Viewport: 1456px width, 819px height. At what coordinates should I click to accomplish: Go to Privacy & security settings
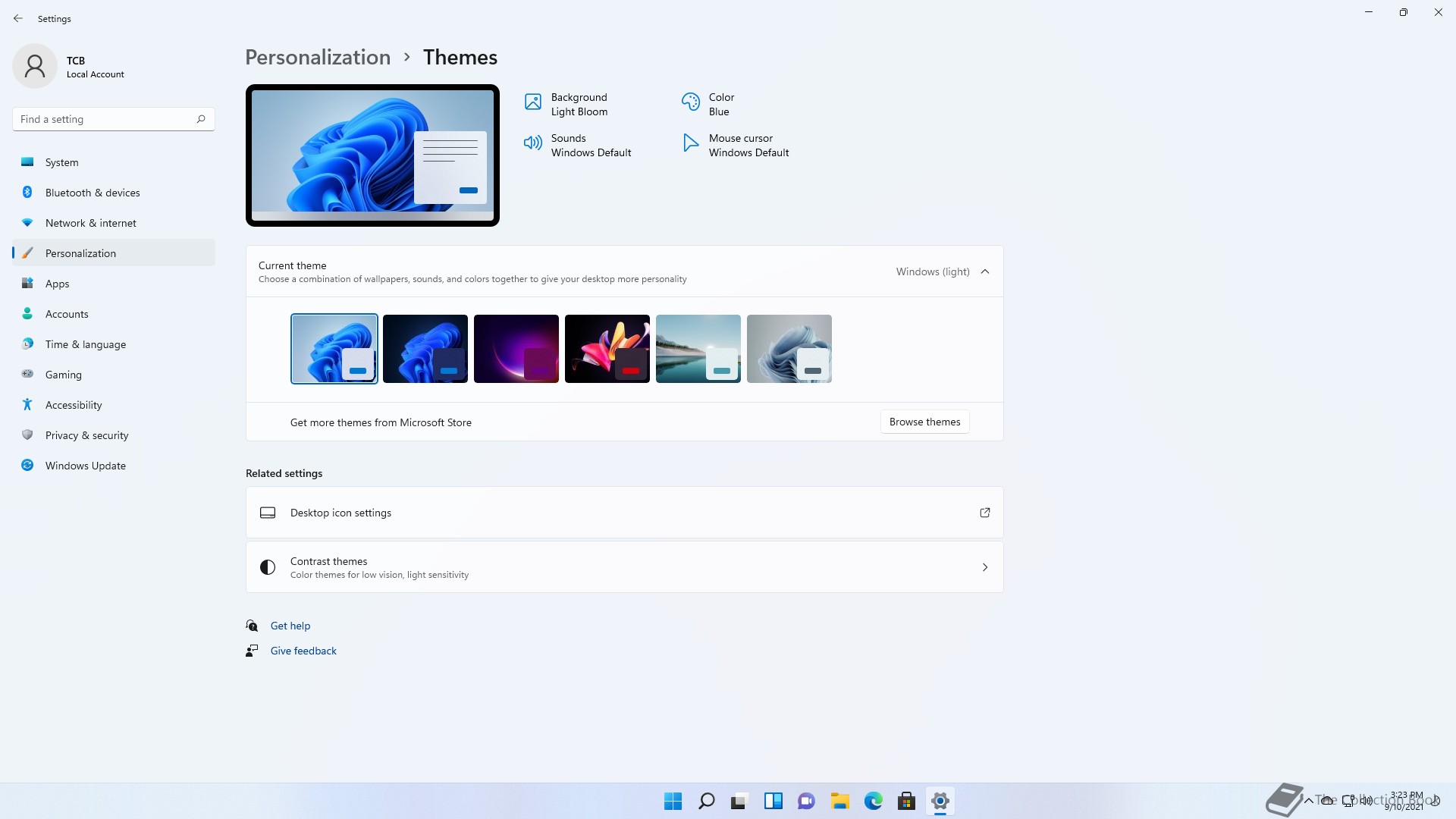click(x=114, y=435)
